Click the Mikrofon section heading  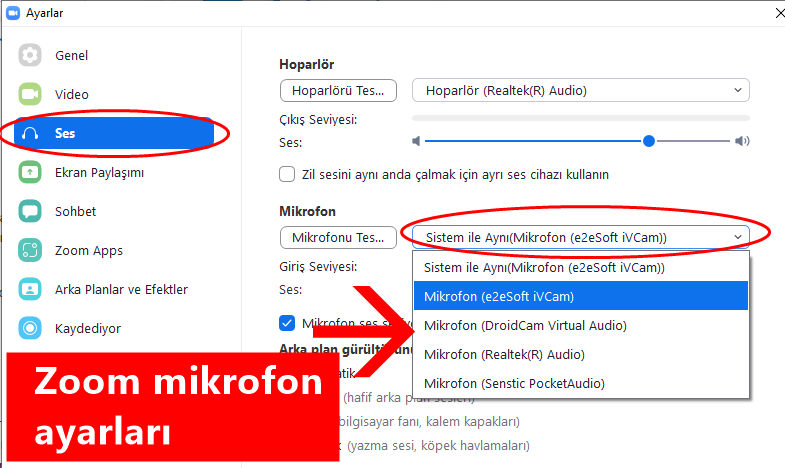click(307, 211)
